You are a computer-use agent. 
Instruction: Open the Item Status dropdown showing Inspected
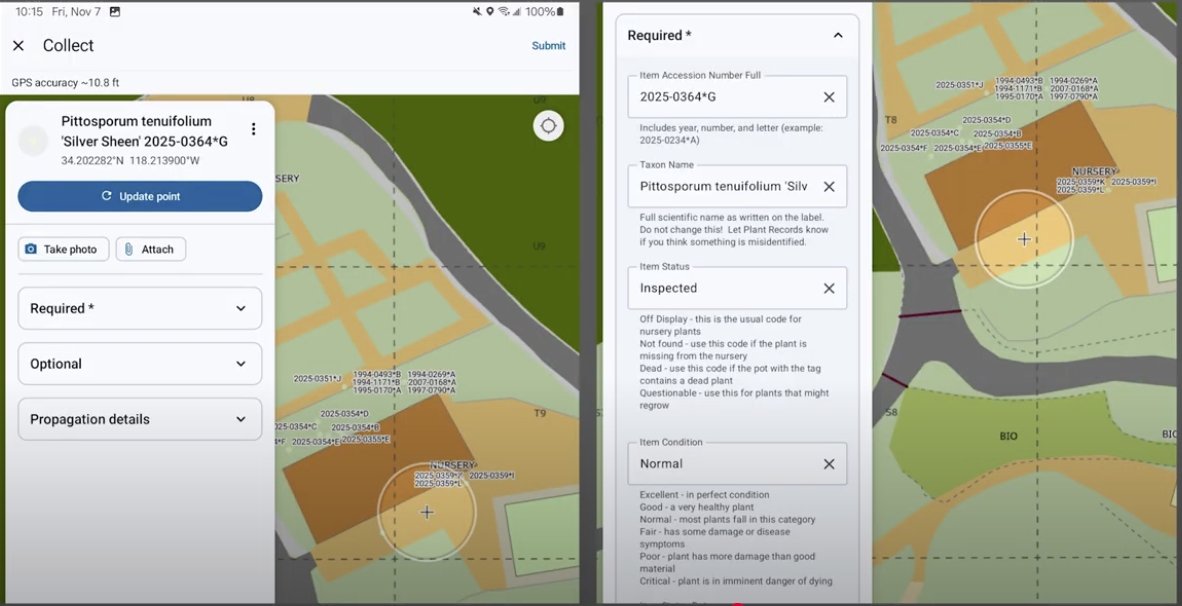click(x=725, y=288)
